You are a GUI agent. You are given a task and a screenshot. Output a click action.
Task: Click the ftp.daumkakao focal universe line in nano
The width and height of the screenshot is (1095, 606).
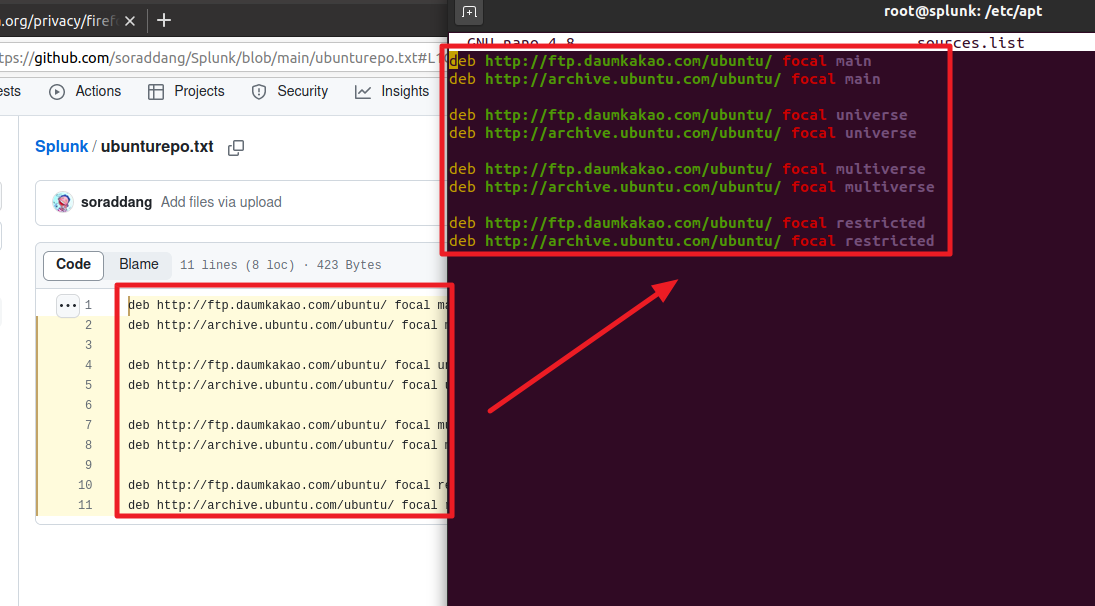tap(678, 115)
